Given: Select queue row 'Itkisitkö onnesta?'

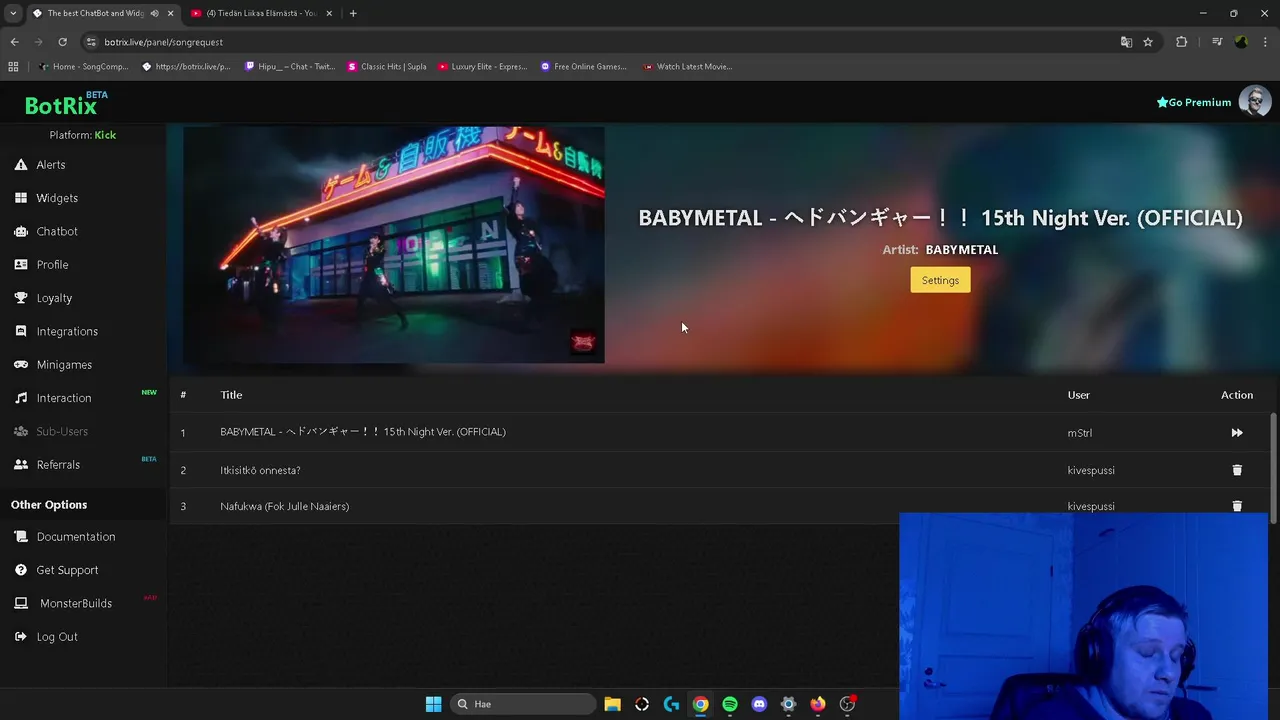Looking at the screenshot, I should pyautogui.click(x=720, y=470).
